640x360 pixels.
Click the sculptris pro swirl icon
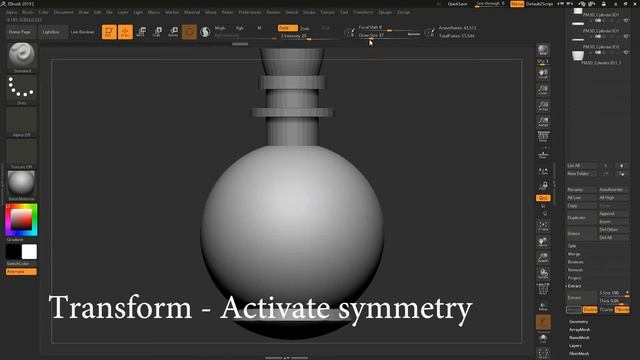point(205,32)
